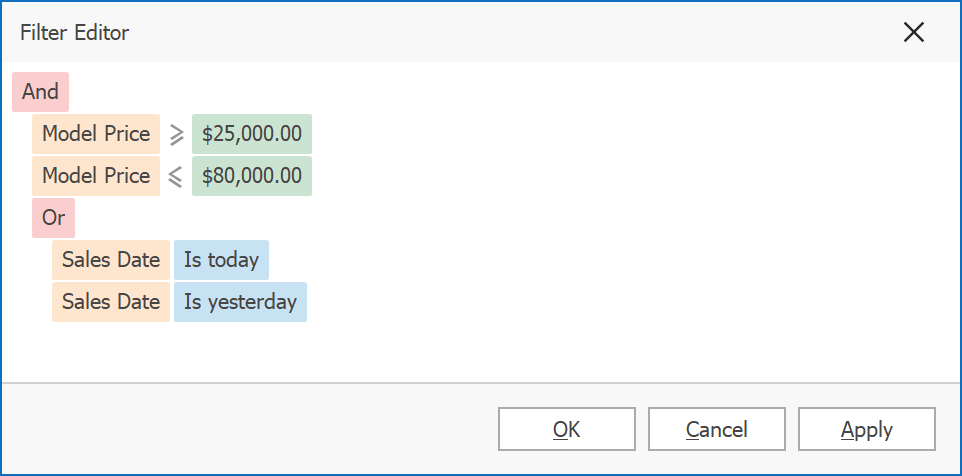
Task: Select the Sales Date field beside Is yesterday
Action: pyautogui.click(x=111, y=302)
